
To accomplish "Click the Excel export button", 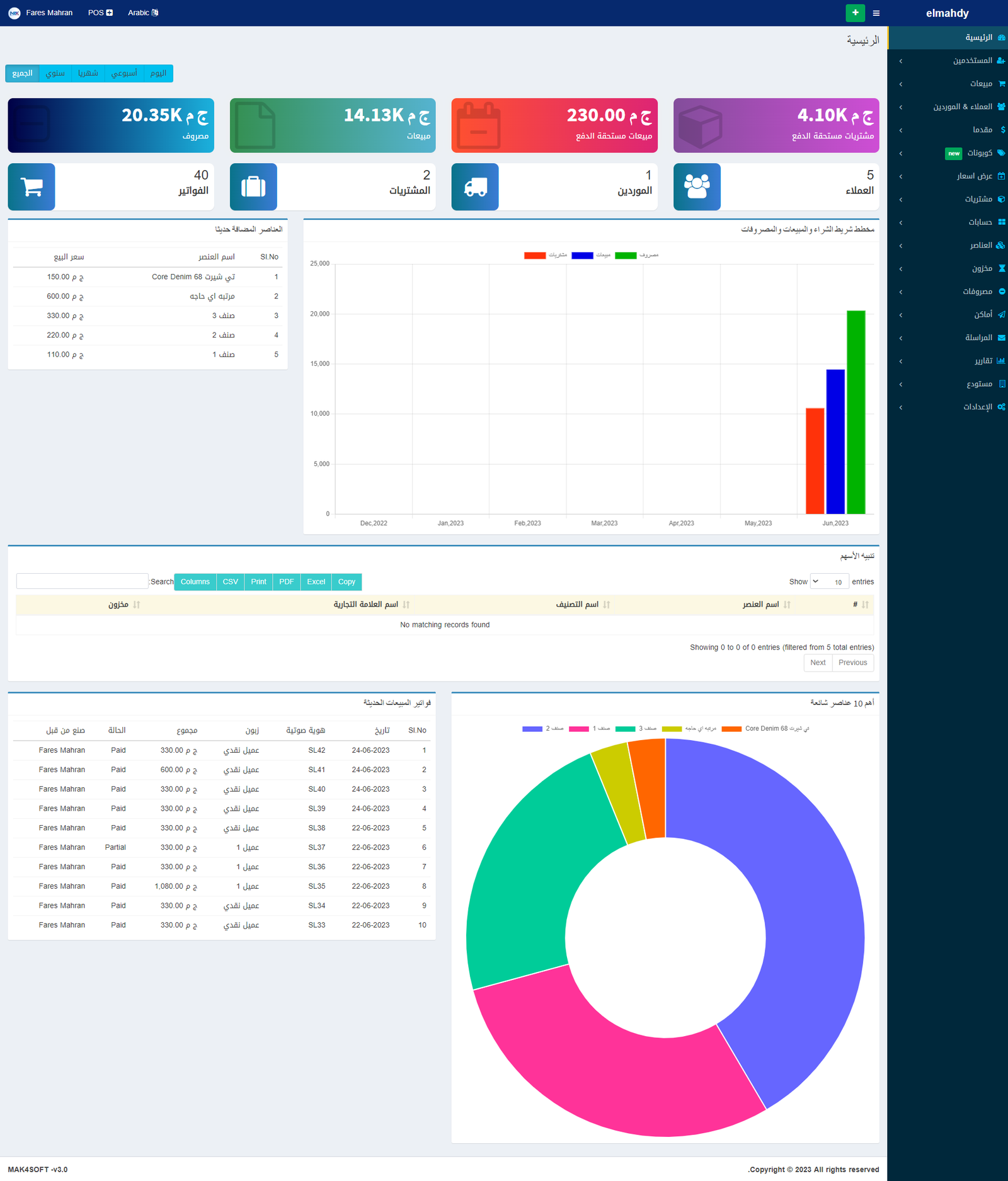I will point(316,582).
